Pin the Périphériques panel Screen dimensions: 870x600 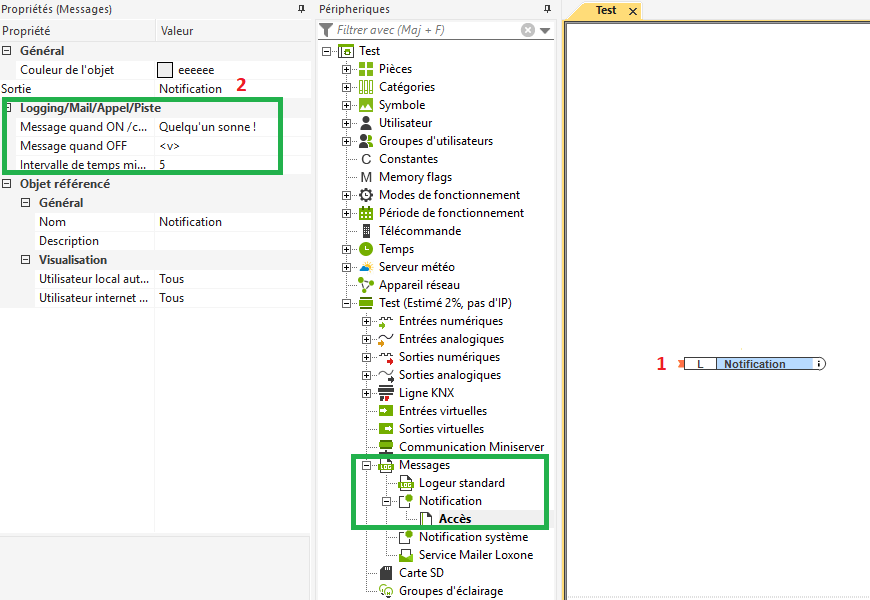coord(547,9)
